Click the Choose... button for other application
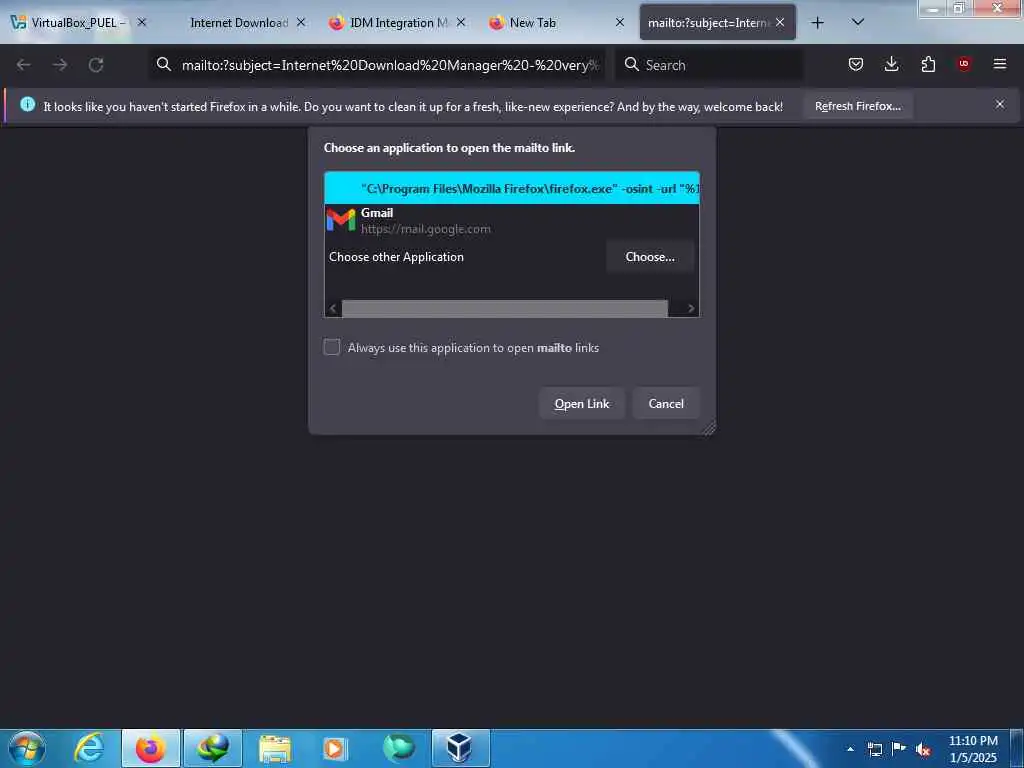Screen dimensions: 1024x768 (x=650, y=257)
